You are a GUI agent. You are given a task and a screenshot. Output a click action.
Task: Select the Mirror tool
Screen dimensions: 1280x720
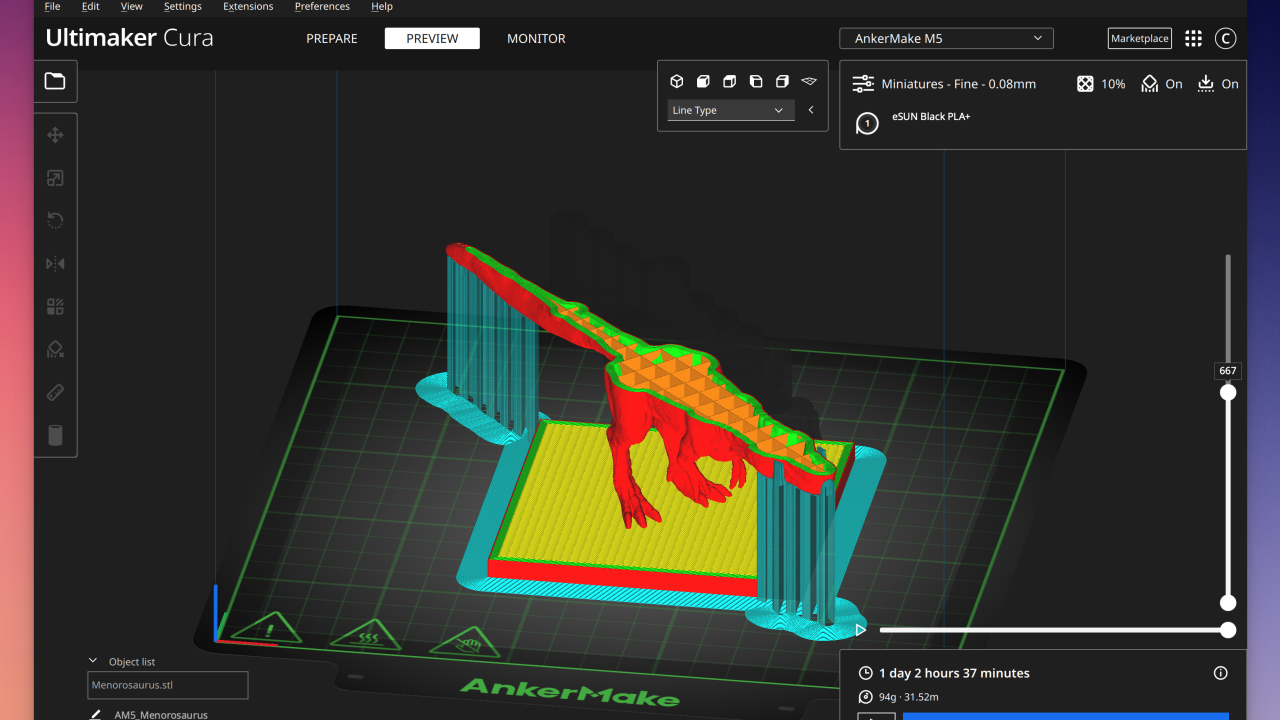(x=55, y=263)
